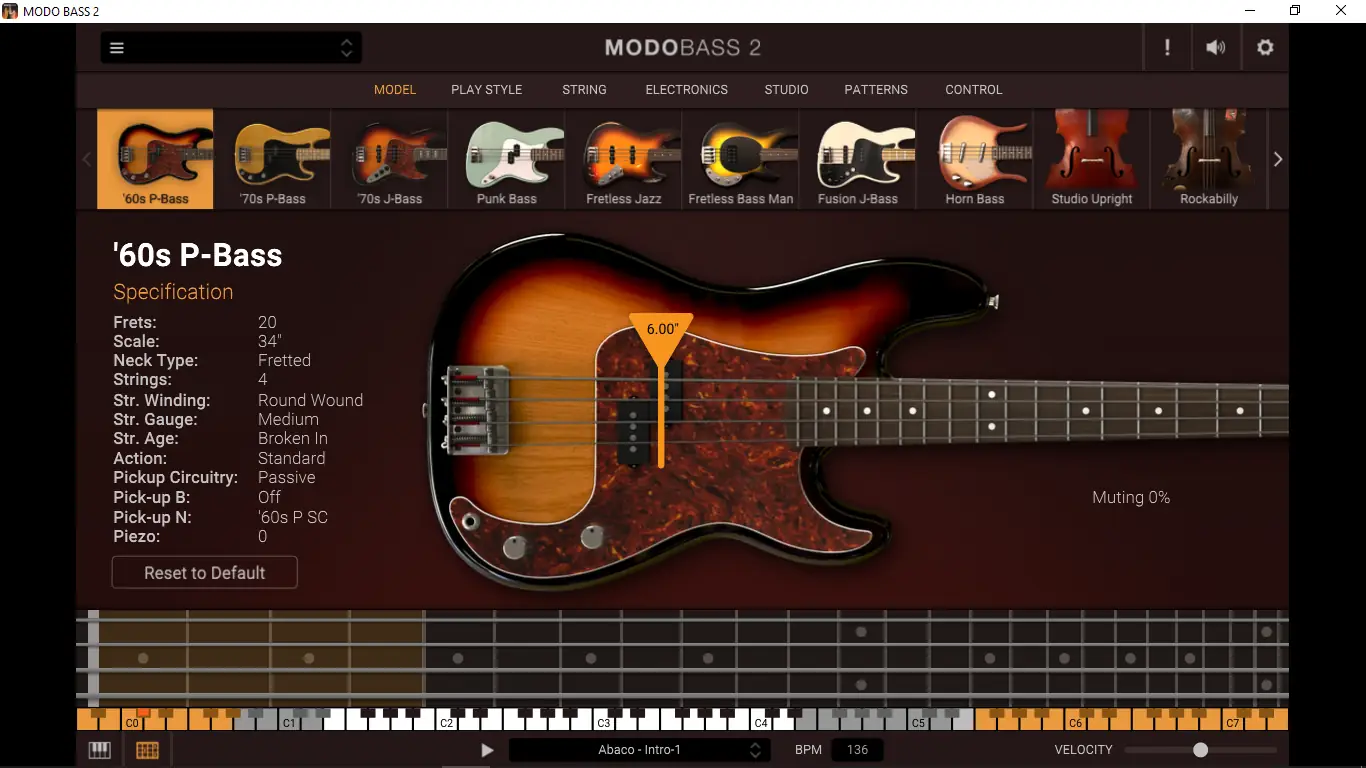
Task: Click the speaker audio icon
Action: click(x=1216, y=48)
